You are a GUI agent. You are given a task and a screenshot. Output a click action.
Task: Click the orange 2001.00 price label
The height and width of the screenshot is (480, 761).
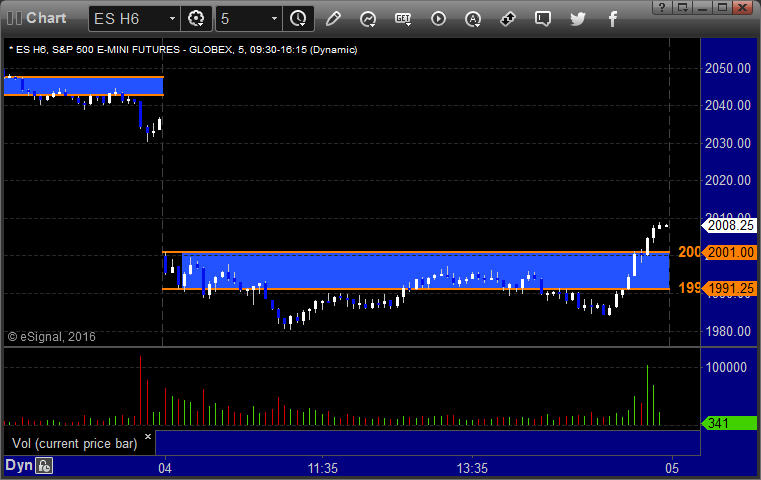729,252
